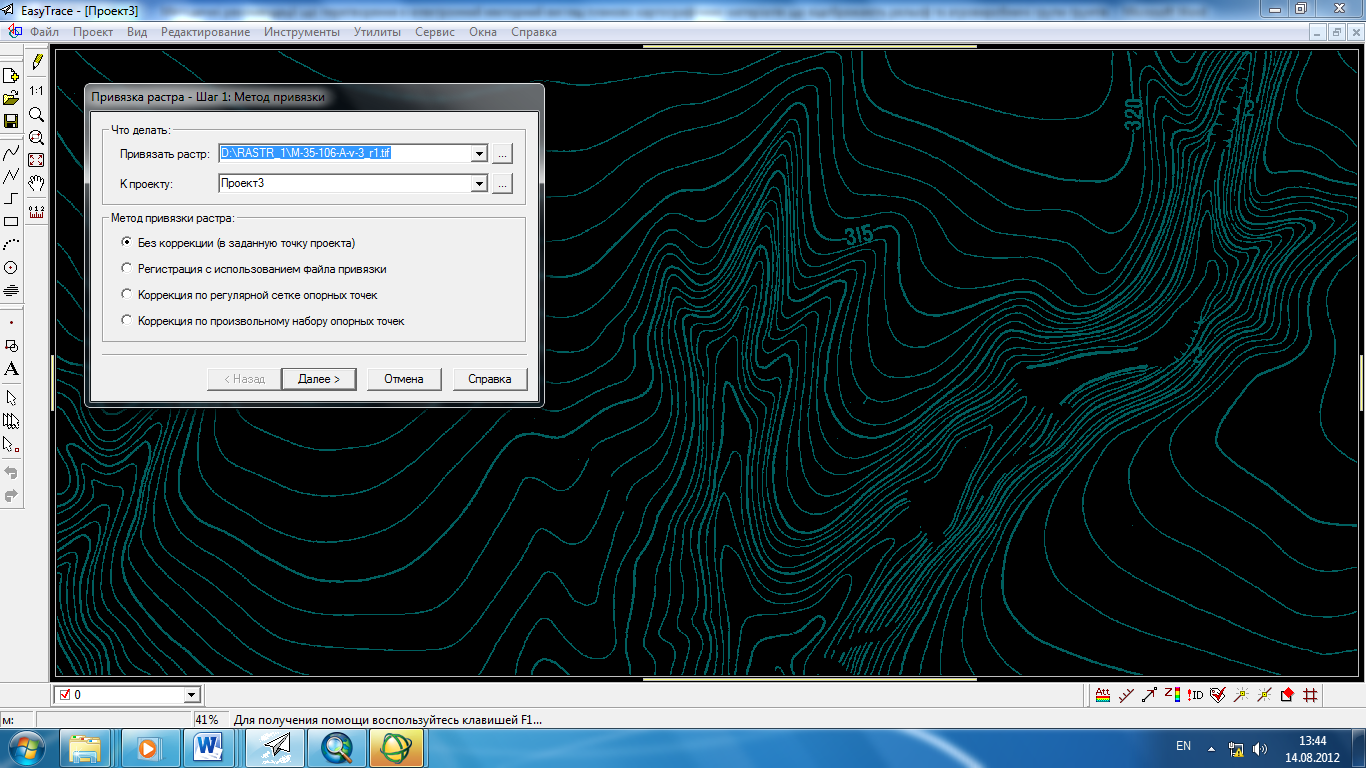Click the Open folder icon
Viewport: 1366px width, 768px height.
(x=11, y=98)
